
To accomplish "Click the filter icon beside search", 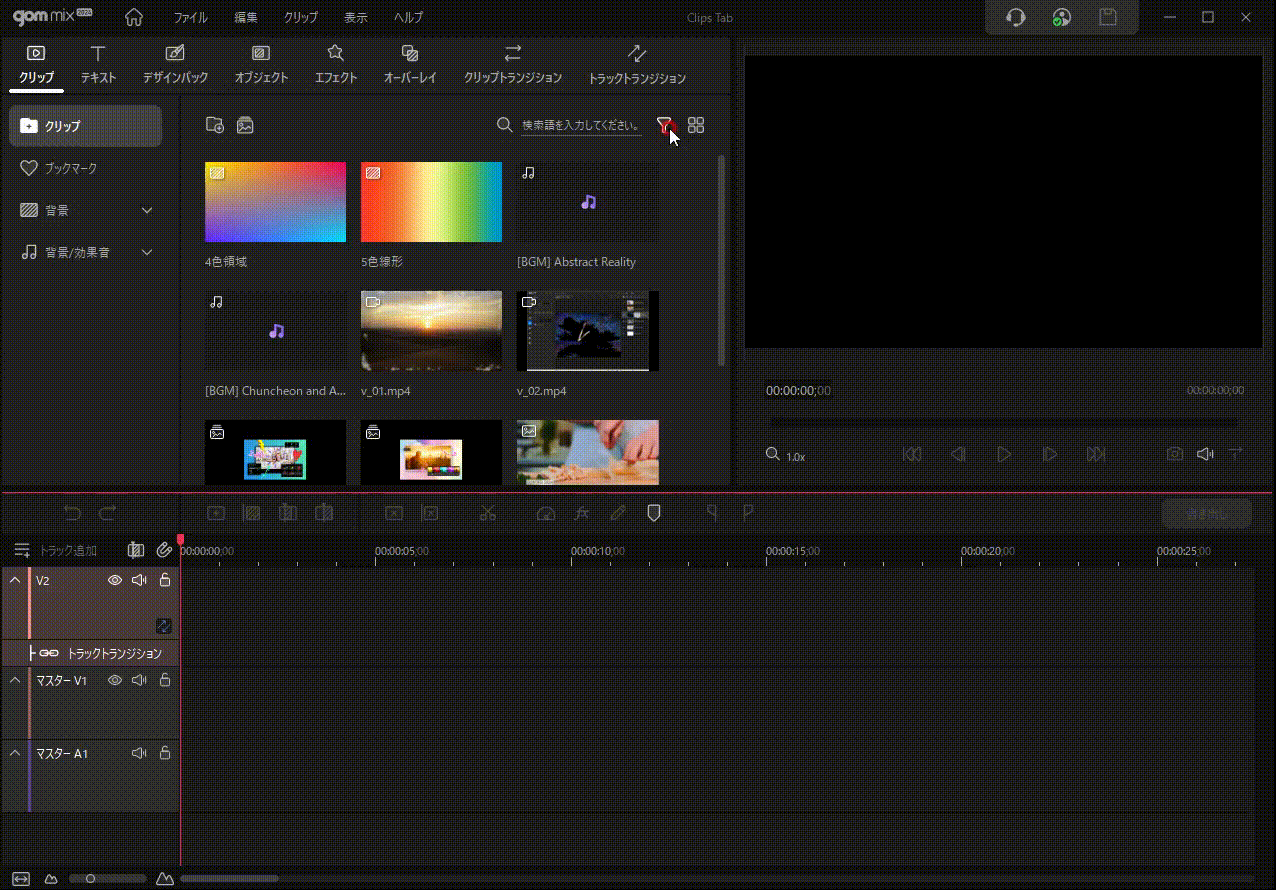I will click(x=664, y=125).
